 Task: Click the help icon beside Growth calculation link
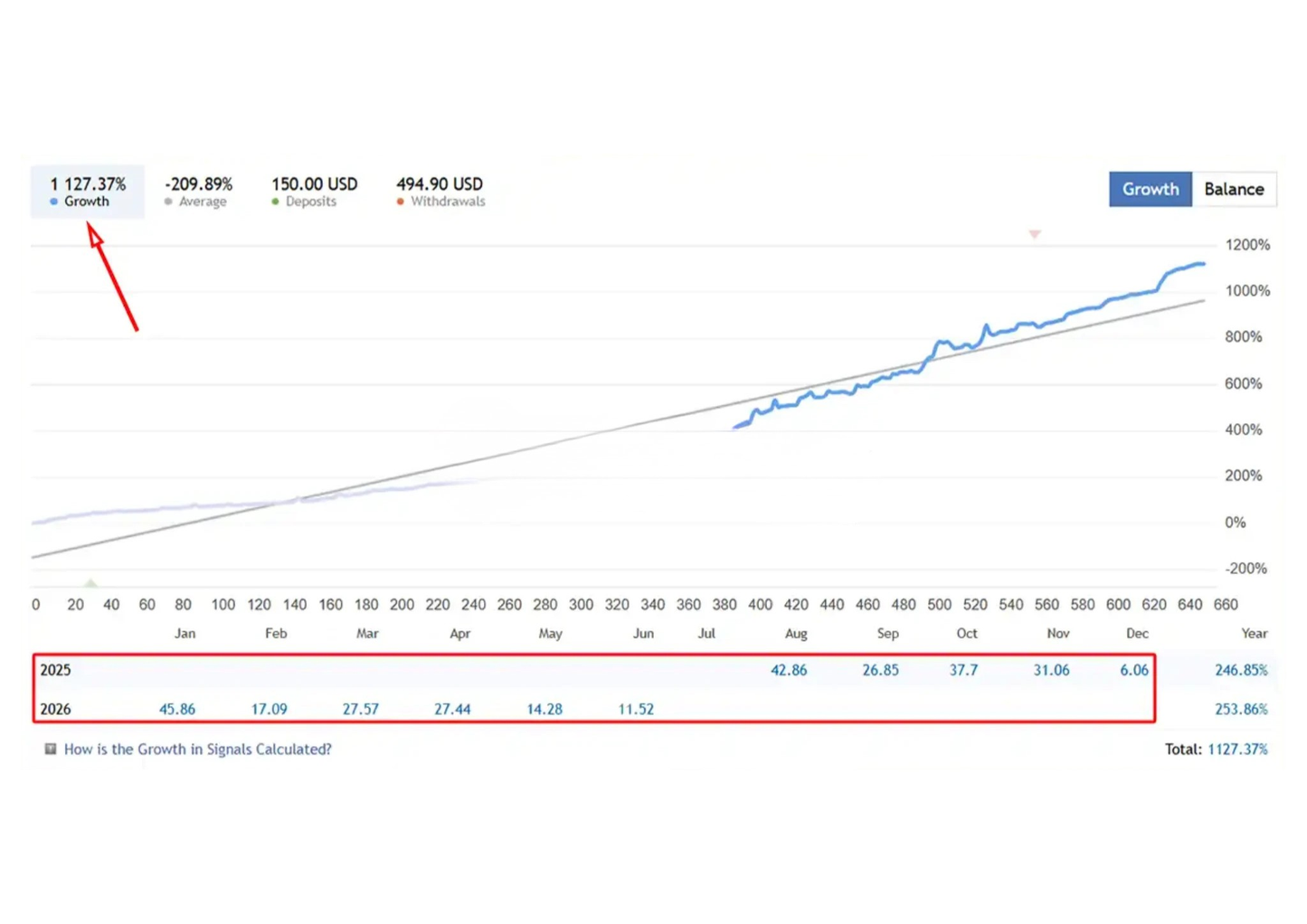coord(51,749)
